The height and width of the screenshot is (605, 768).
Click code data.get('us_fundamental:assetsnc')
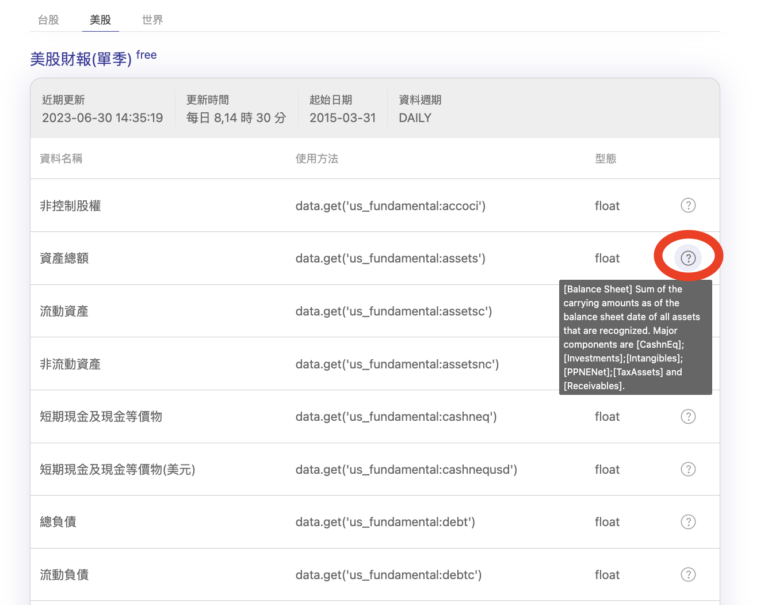pyautogui.click(x=397, y=364)
